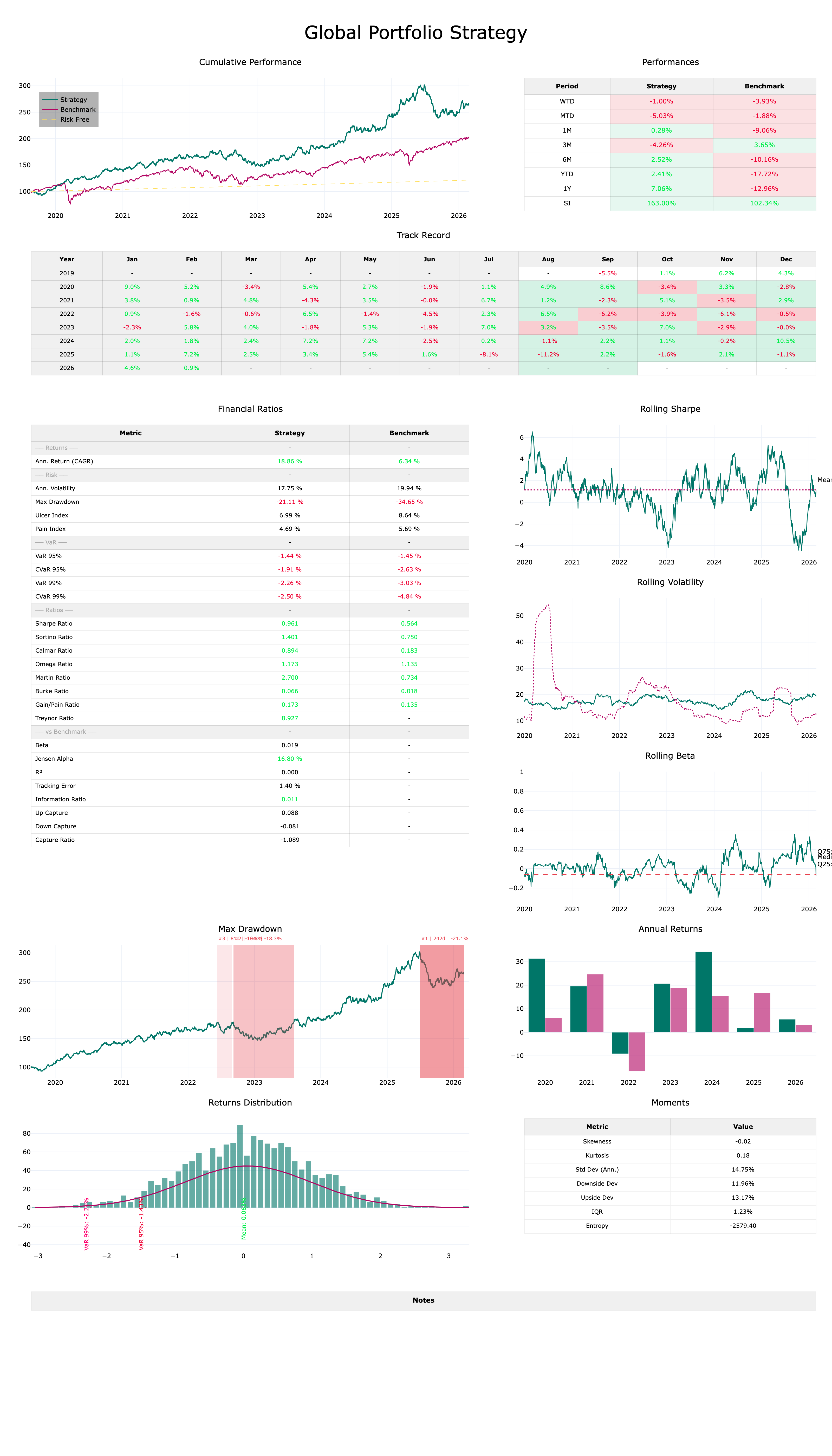Click the Jensen Alpha value 16.80 %
Screen dimensions: 832x1456
pos(290,759)
